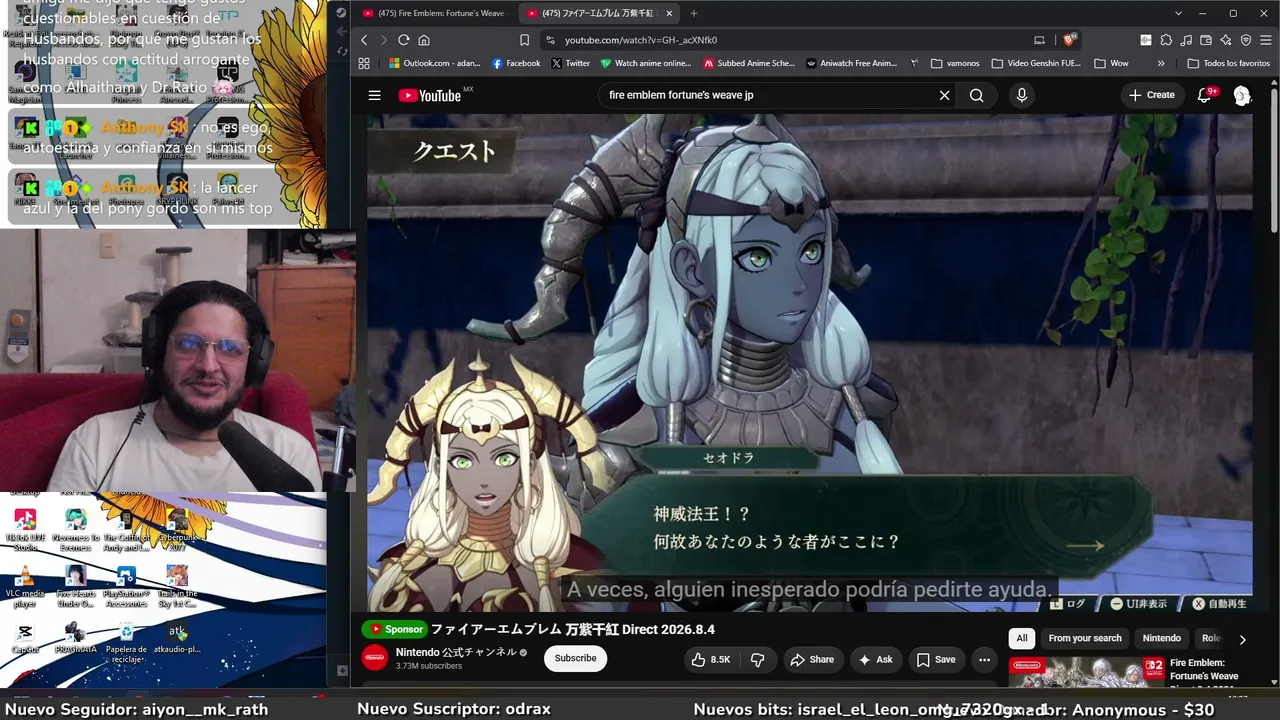
Task: Show more filter chips with the right chevron
Action: 1243,639
